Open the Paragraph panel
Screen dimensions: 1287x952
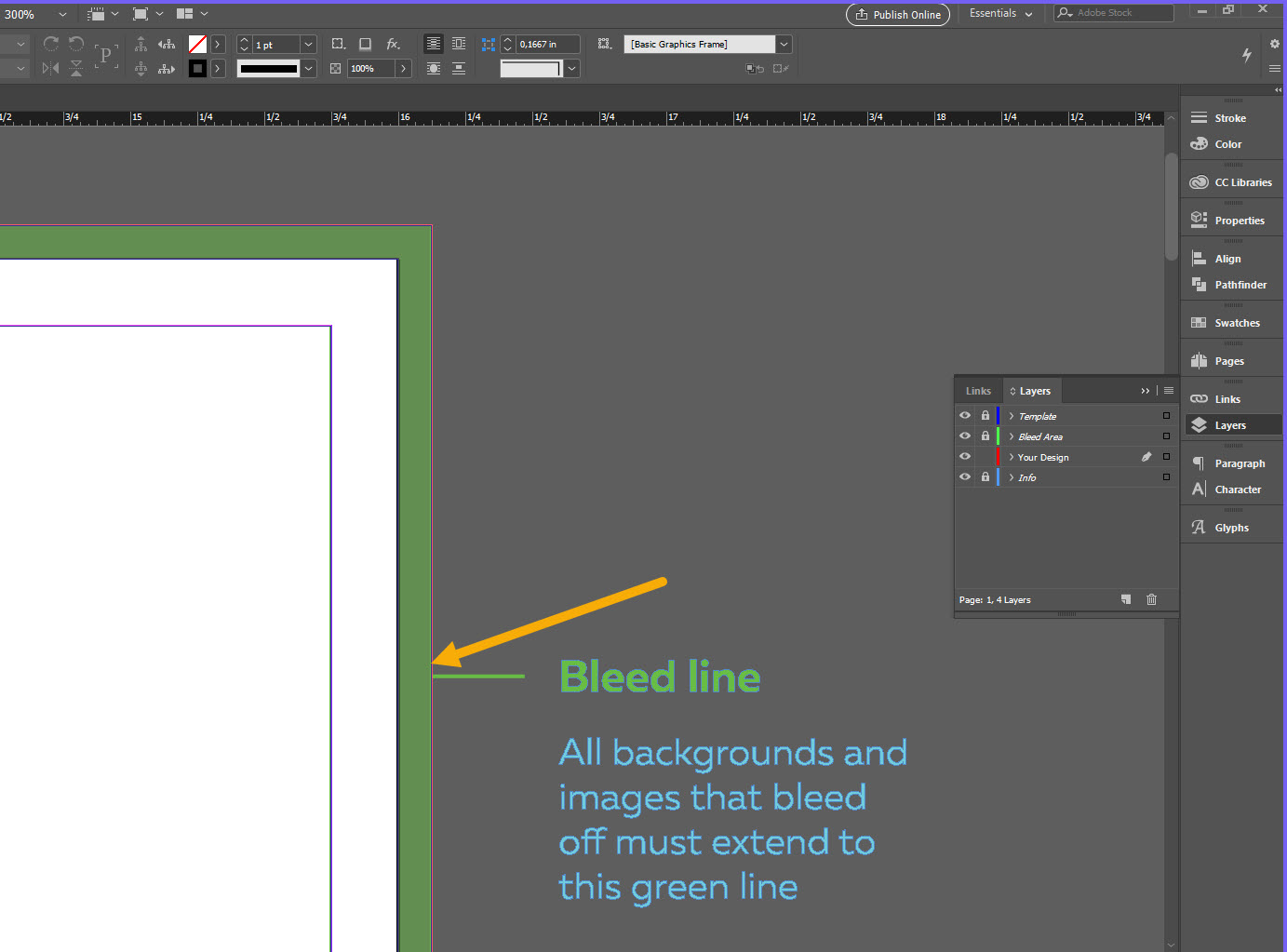coord(1231,463)
